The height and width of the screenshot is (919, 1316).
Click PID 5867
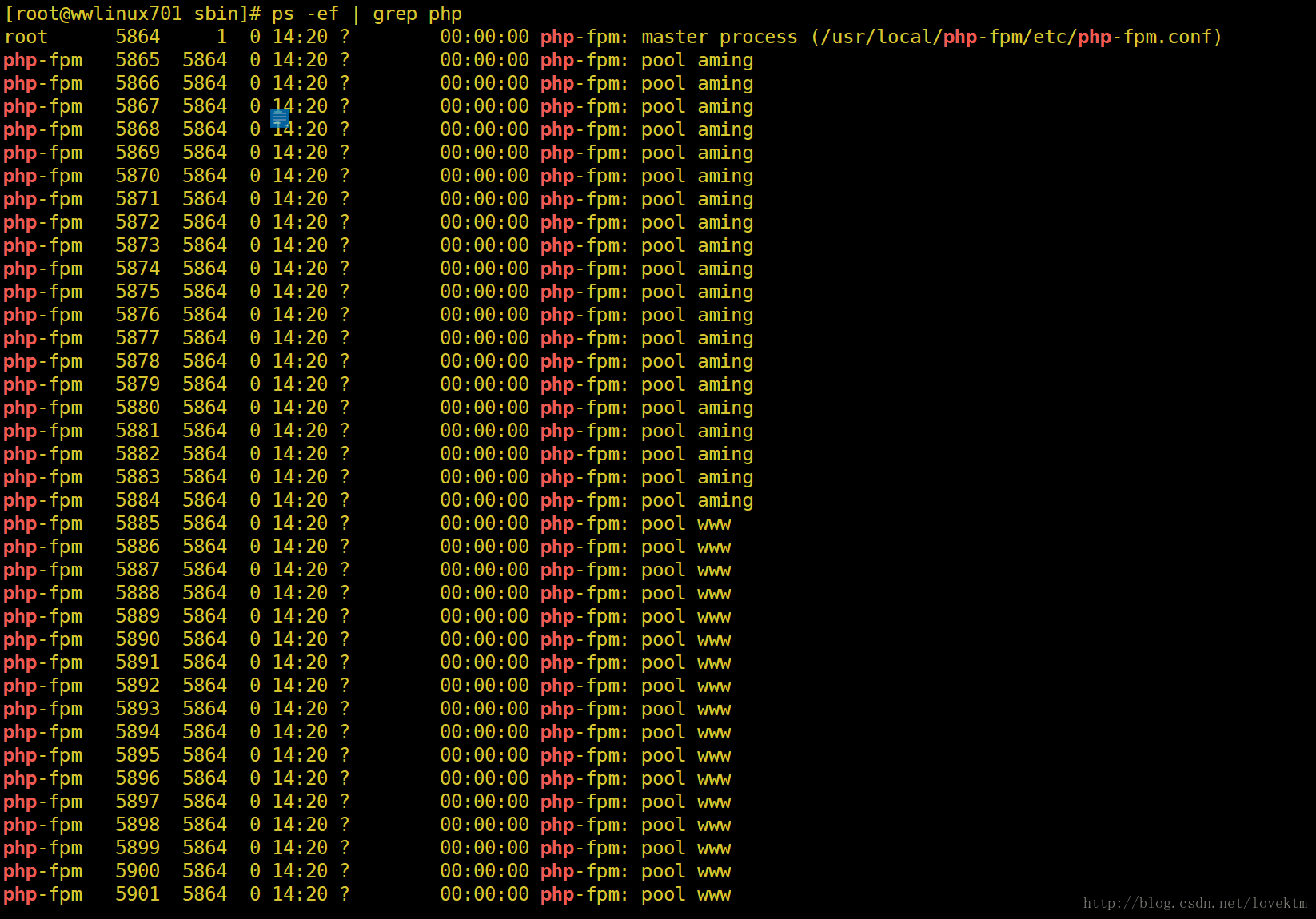[138, 106]
